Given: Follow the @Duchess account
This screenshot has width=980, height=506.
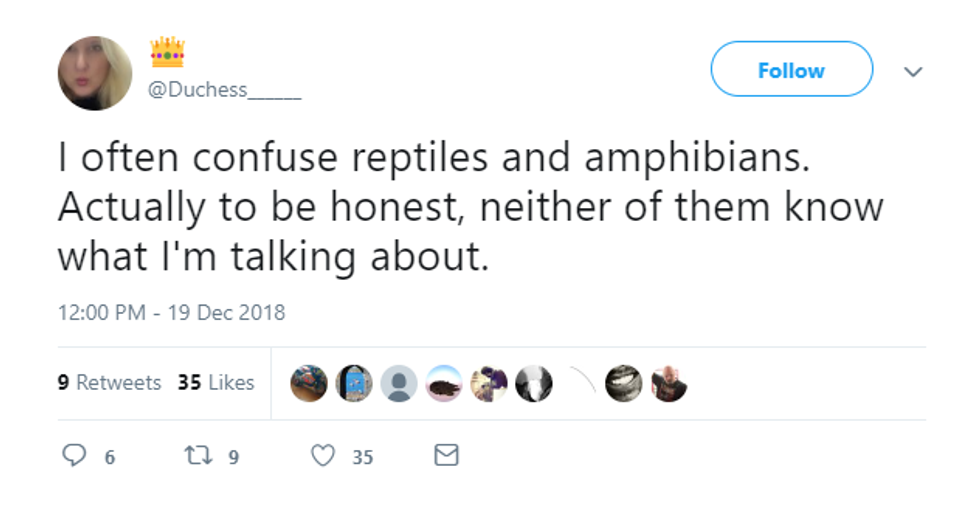Looking at the screenshot, I should click(x=791, y=70).
